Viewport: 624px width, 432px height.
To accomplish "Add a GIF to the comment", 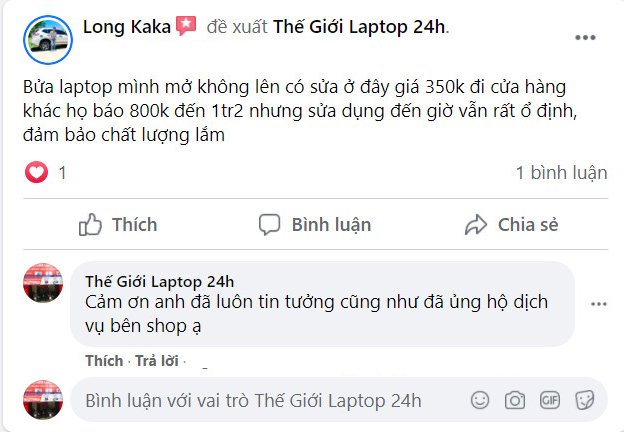I will tap(550, 400).
